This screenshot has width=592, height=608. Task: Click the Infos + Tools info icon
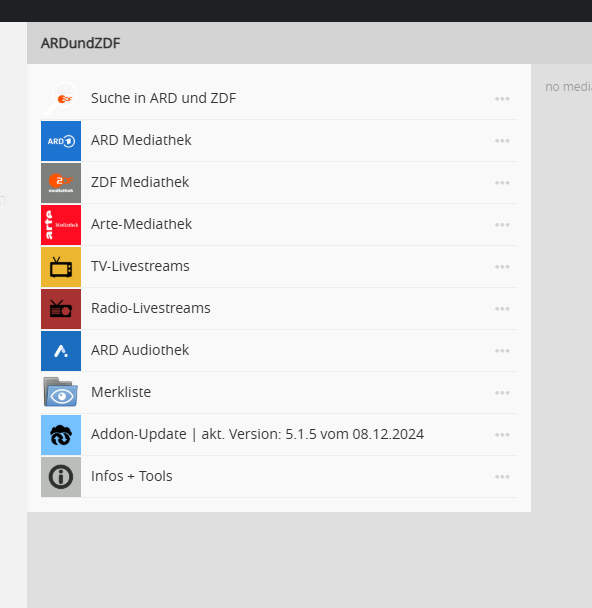coord(61,477)
